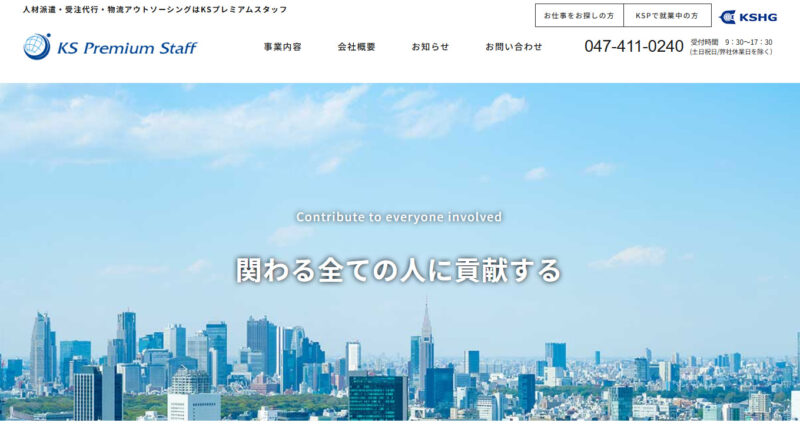Click the tagline 人材派遣・受注代行・物流アウトソーシング text
Image resolution: width=800 pixels, height=443 pixels.
pyautogui.click(x=155, y=9)
